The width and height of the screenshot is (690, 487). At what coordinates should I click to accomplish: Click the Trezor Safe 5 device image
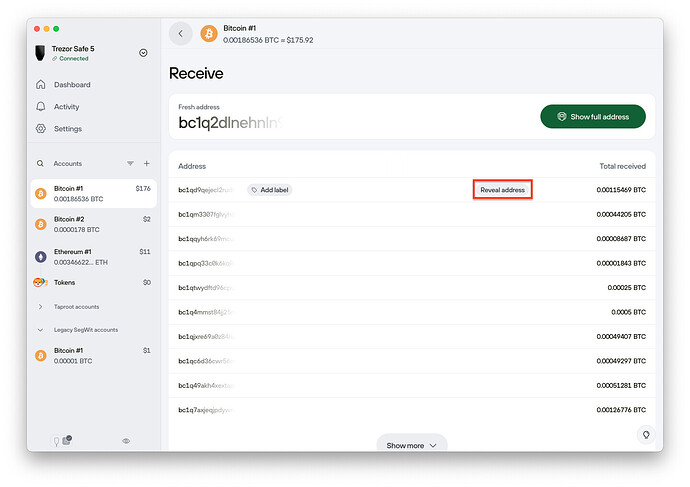point(40,53)
